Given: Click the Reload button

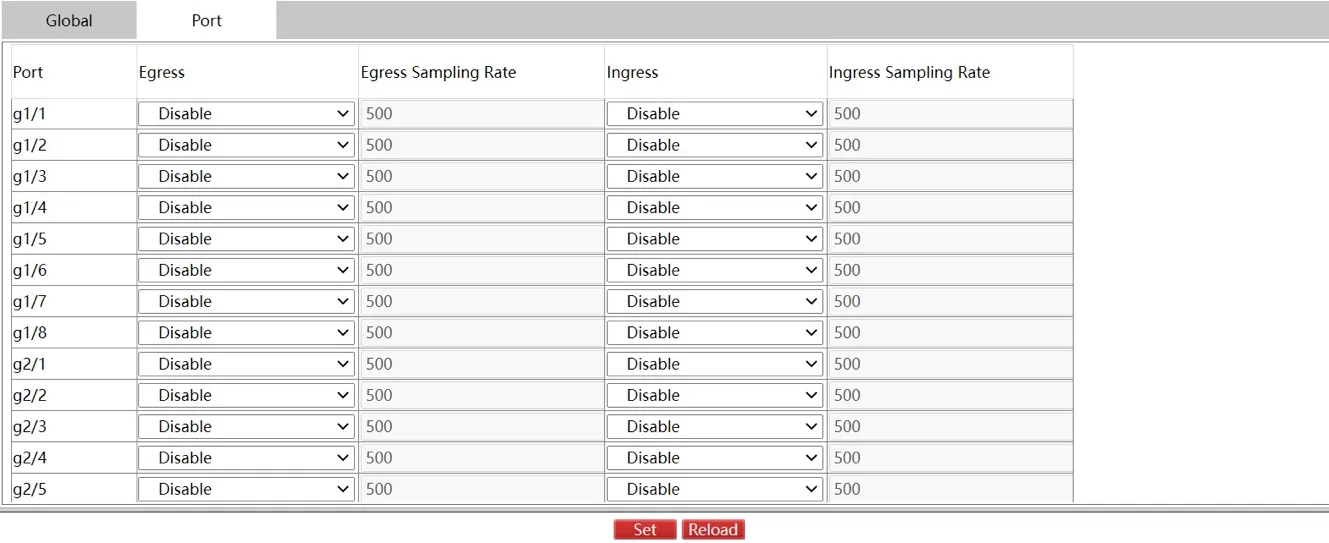Looking at the screenshot, I should 713,530.
